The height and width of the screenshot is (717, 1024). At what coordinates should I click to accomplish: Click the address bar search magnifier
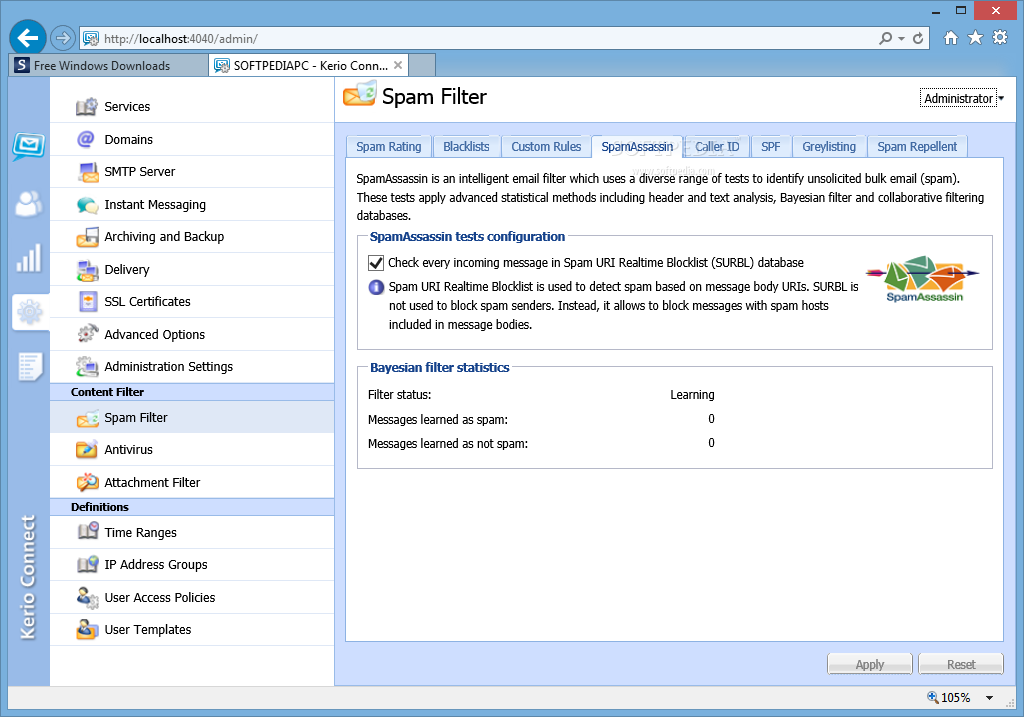coord(886,39)
